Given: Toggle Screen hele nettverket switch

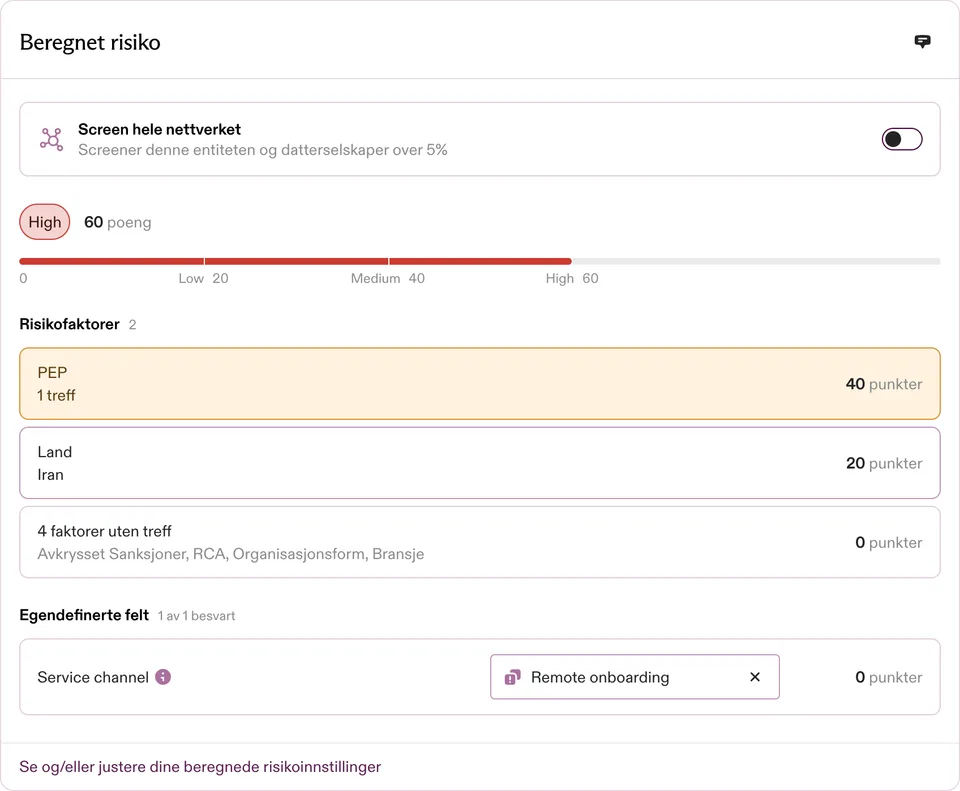Looking at the screenshot, I should coord(902,139).
